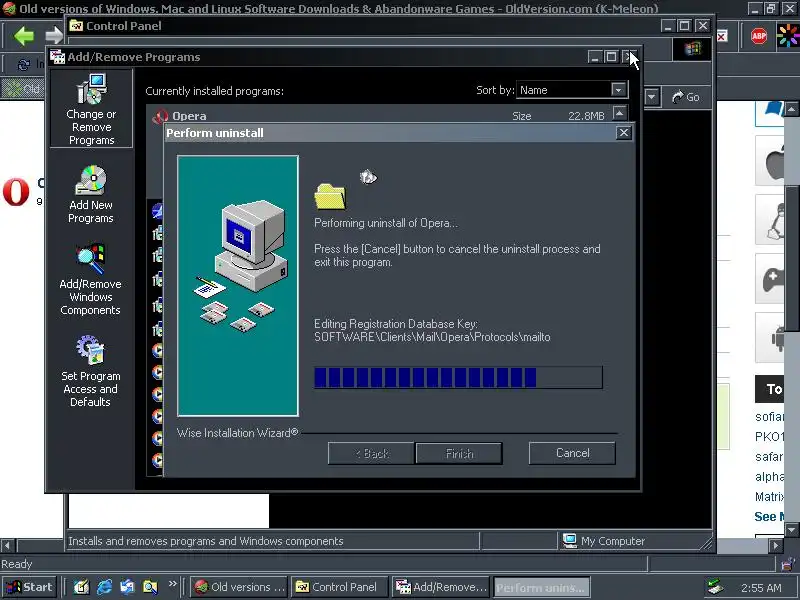Viewport: 800px width, 600px height.
Task: Switch to Perform uninstall taskbar button
Action: 541,587
